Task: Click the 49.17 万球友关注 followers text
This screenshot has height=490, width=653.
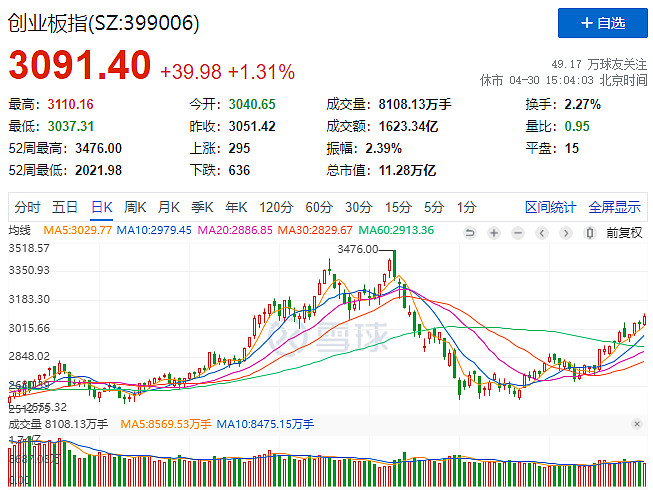Action: [x=599, y=65]
